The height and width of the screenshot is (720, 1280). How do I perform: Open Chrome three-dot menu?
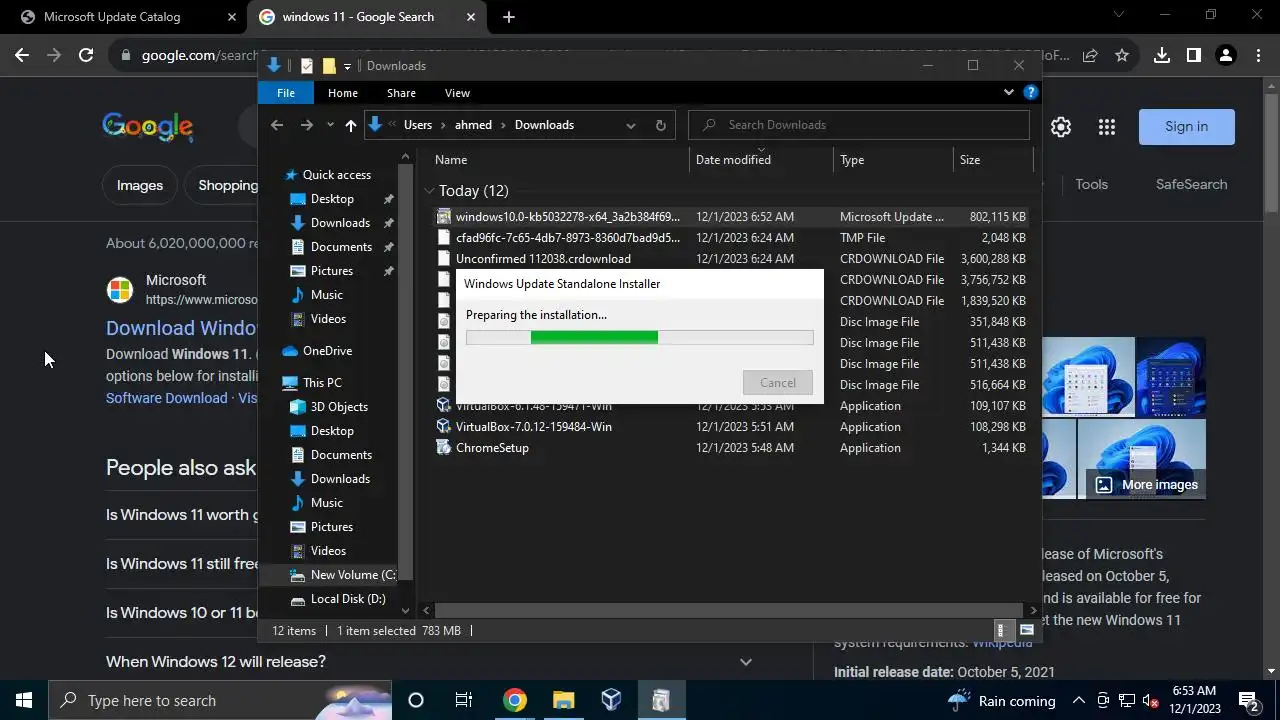(1258, 56)
